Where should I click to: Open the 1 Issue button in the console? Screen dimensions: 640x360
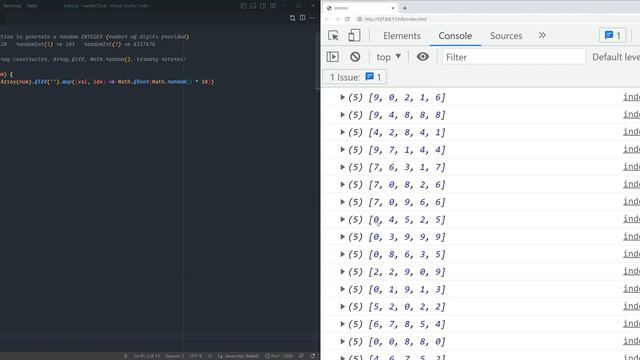[355, 77]
